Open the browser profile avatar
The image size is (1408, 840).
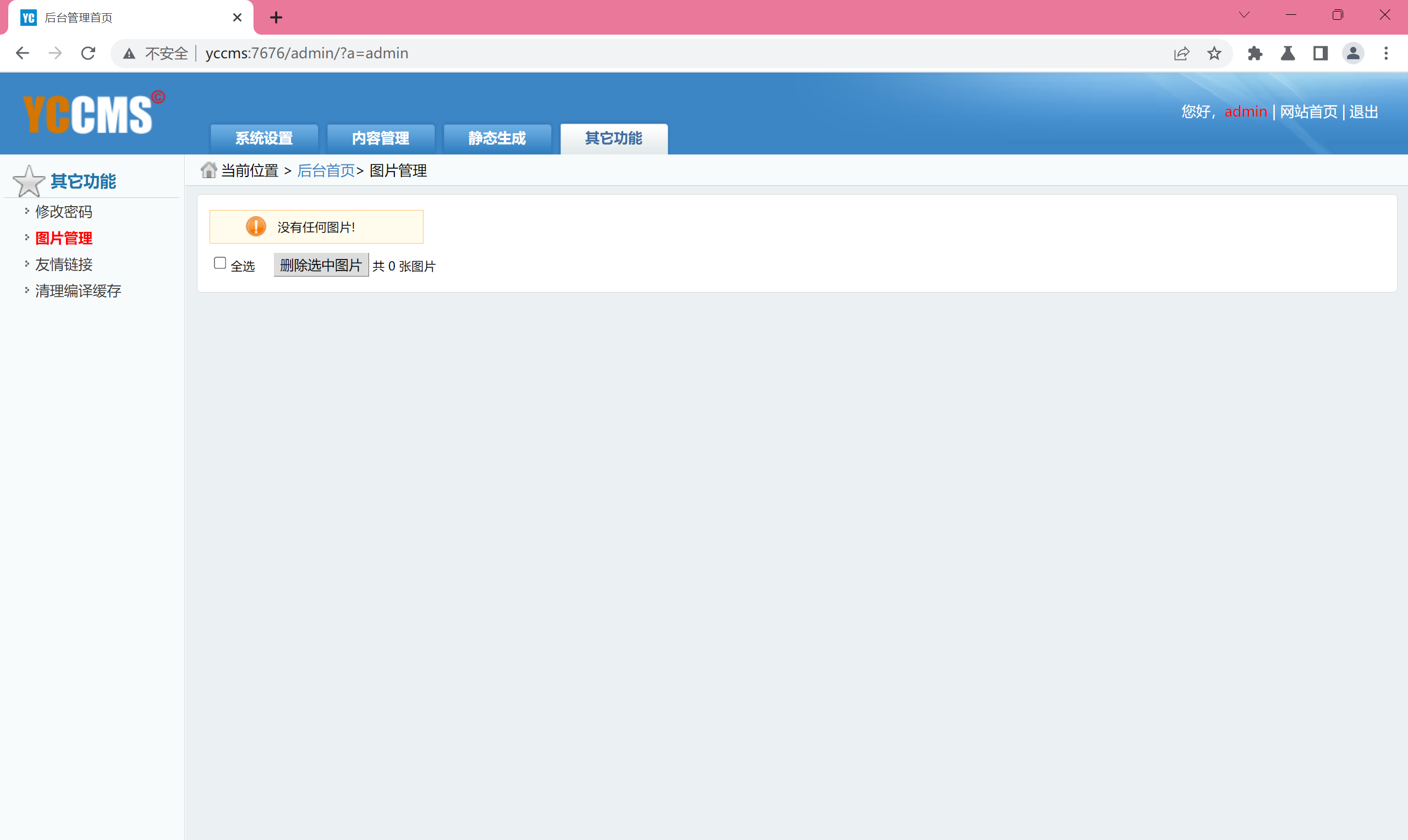click(x=1352, y=53)
